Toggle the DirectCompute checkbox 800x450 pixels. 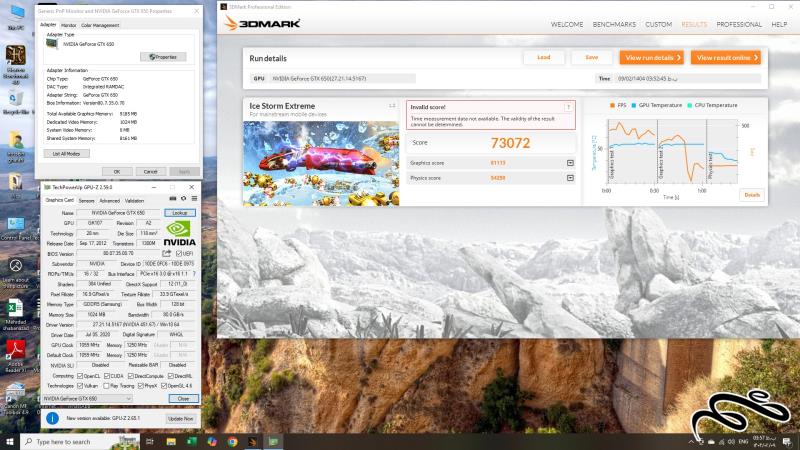(x=131, y=376)
